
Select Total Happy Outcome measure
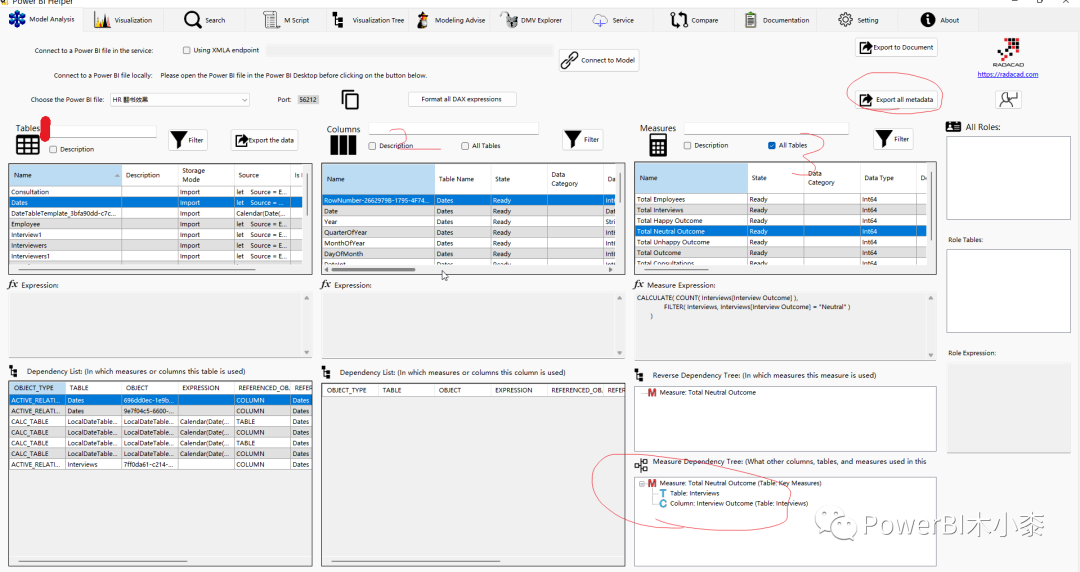tap(781, 221)
